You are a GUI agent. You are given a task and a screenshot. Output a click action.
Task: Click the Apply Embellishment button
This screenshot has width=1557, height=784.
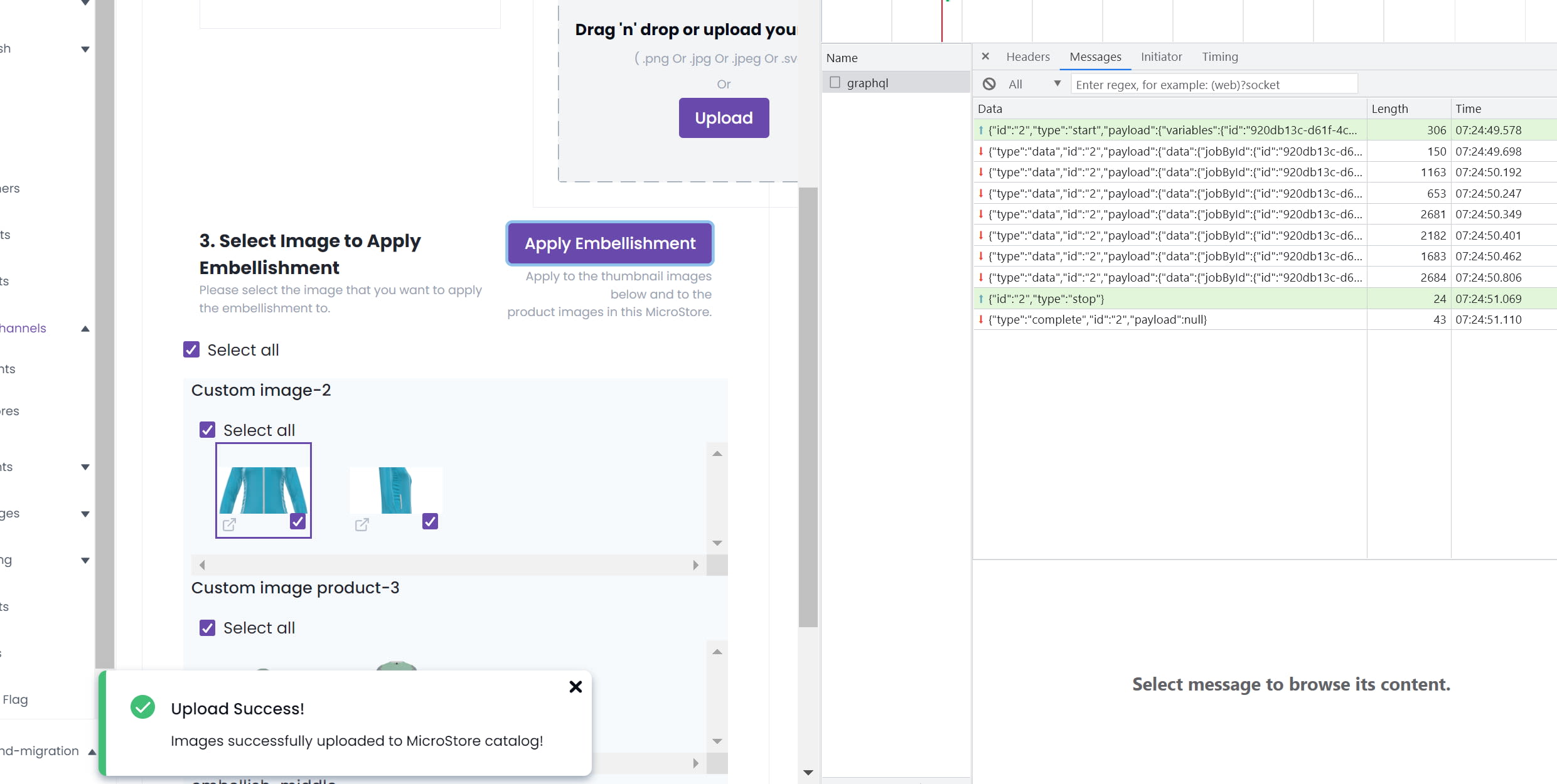click(609, 243)
